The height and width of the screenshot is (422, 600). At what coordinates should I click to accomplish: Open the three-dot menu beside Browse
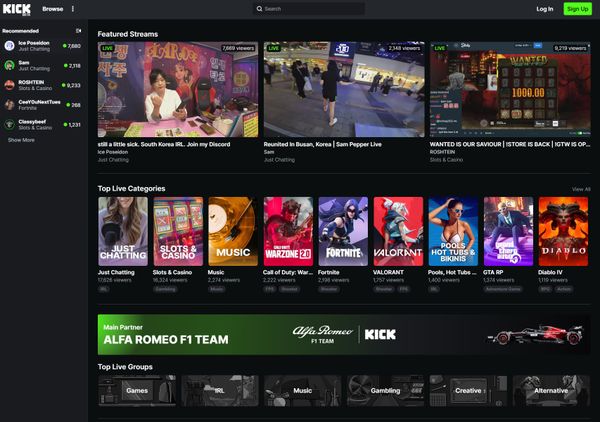tap(73, 9)
